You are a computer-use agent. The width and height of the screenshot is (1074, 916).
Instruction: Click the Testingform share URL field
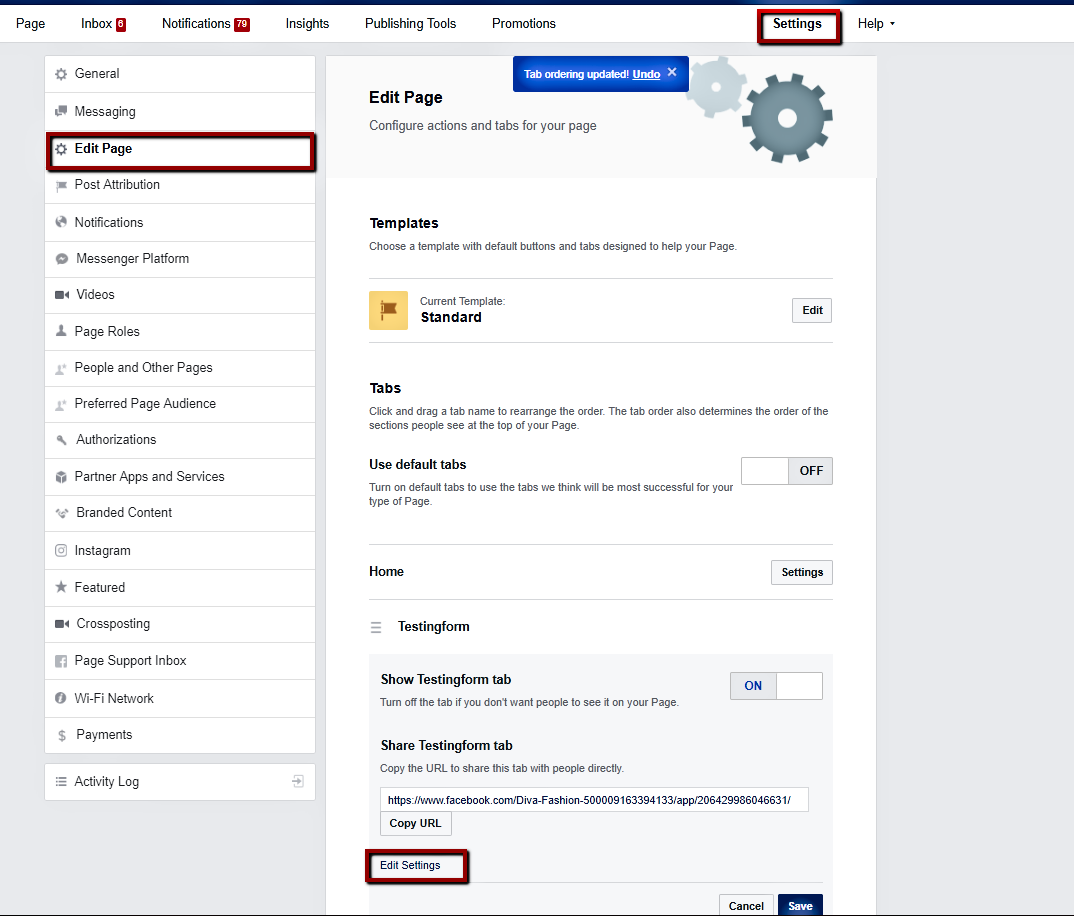[594, 799]
